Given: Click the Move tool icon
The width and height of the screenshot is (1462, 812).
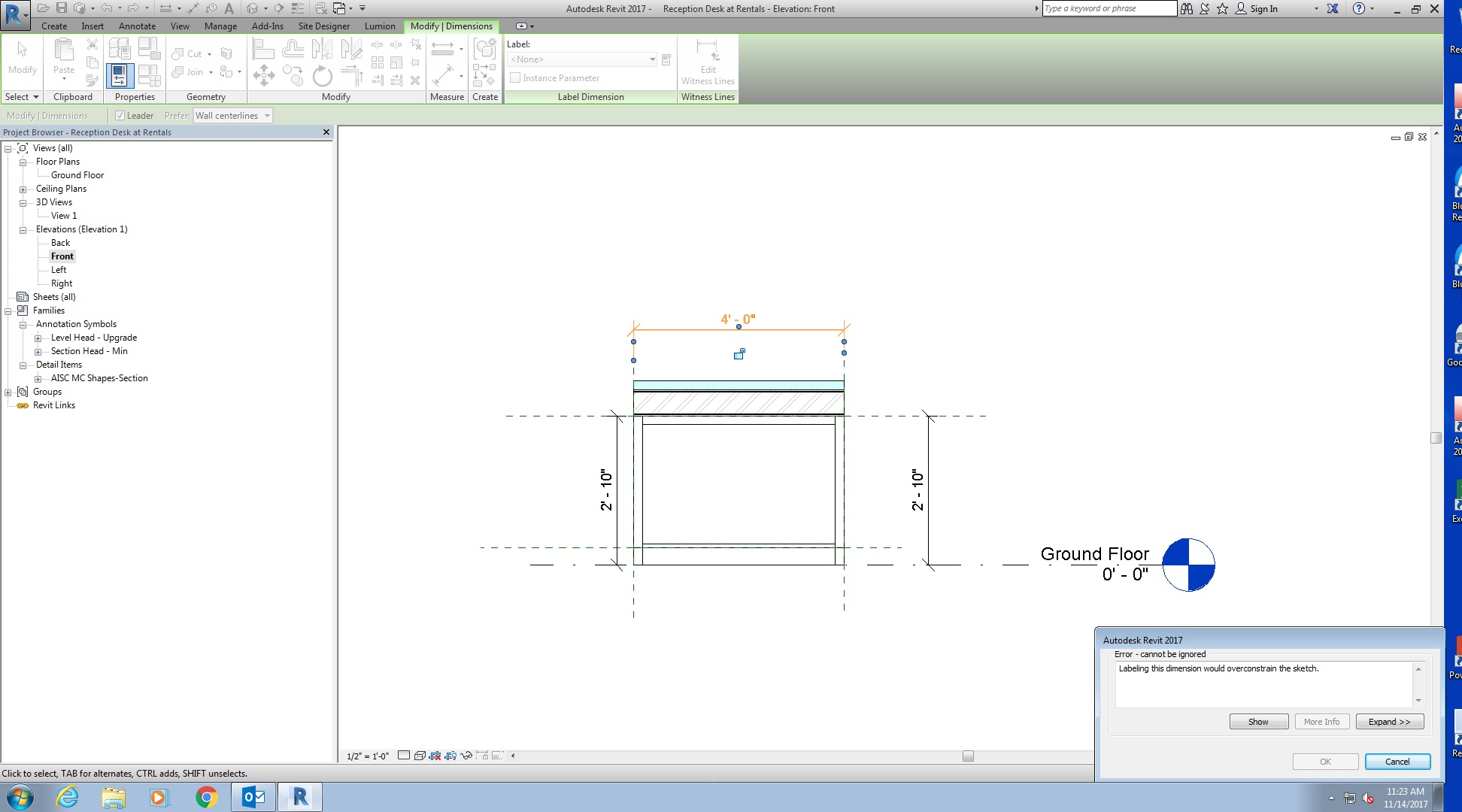Looking at the screenshot, I should pyautogui.click(x=263, y=75).
